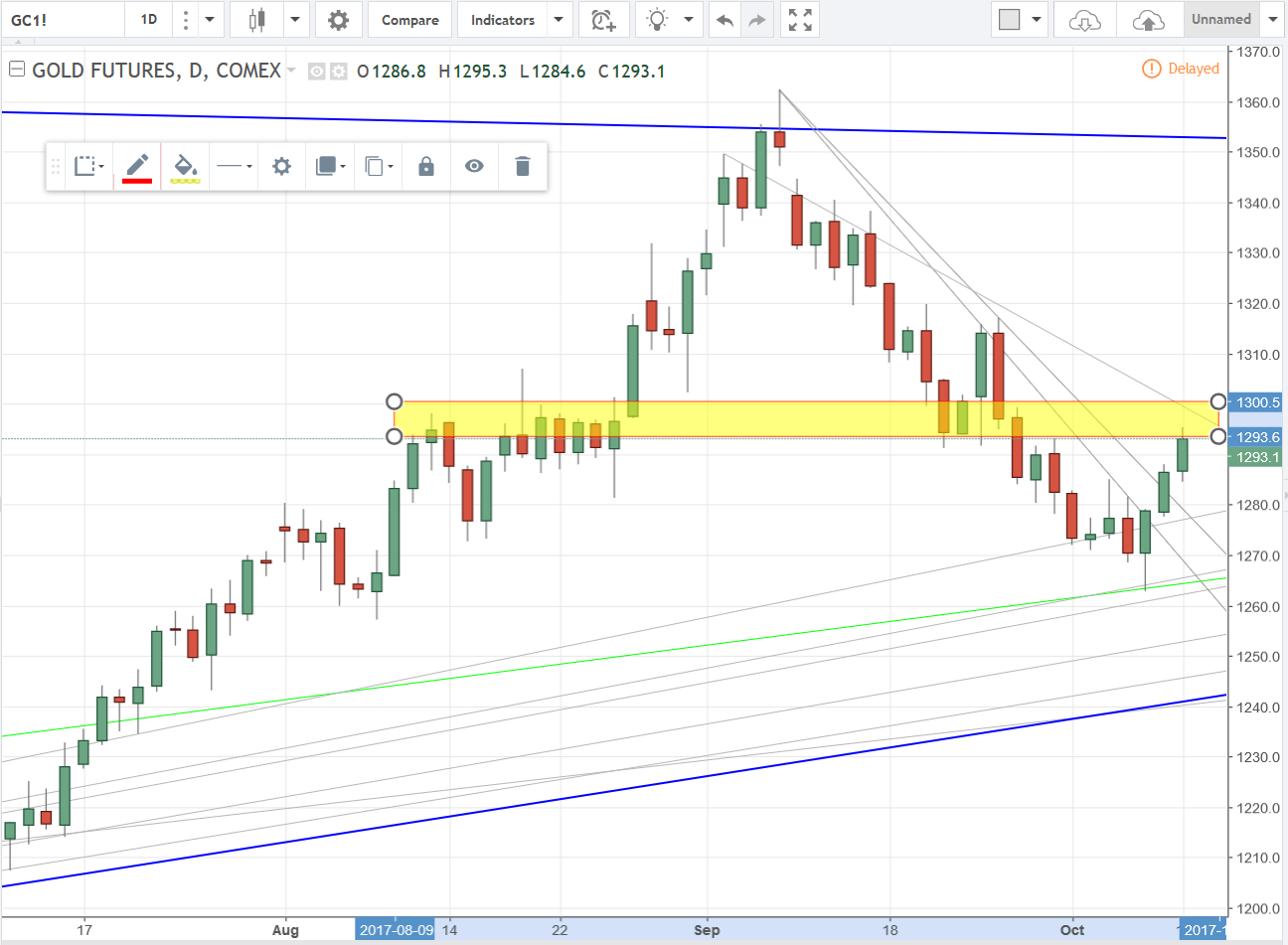Pick the red border line color pencil
The width and height of the screenshot is (1288, 945).
tap(137, 167)
